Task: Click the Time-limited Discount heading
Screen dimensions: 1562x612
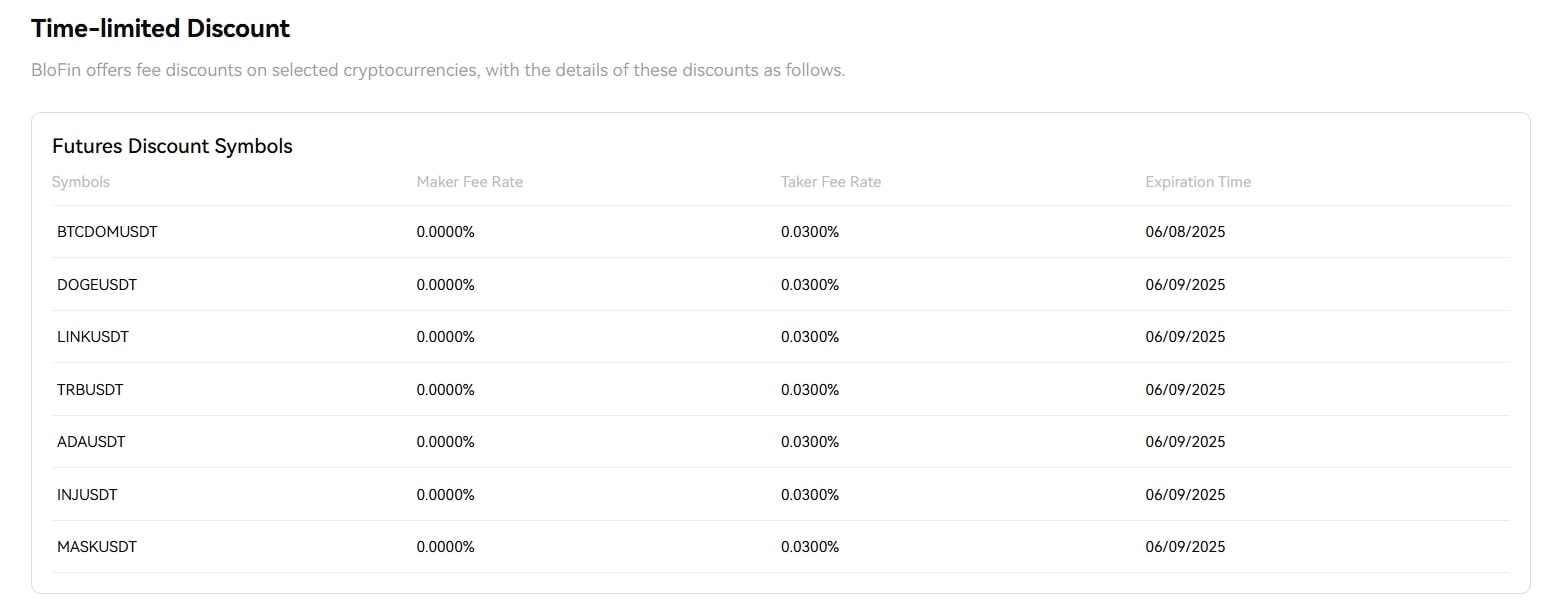Action: 160,29
